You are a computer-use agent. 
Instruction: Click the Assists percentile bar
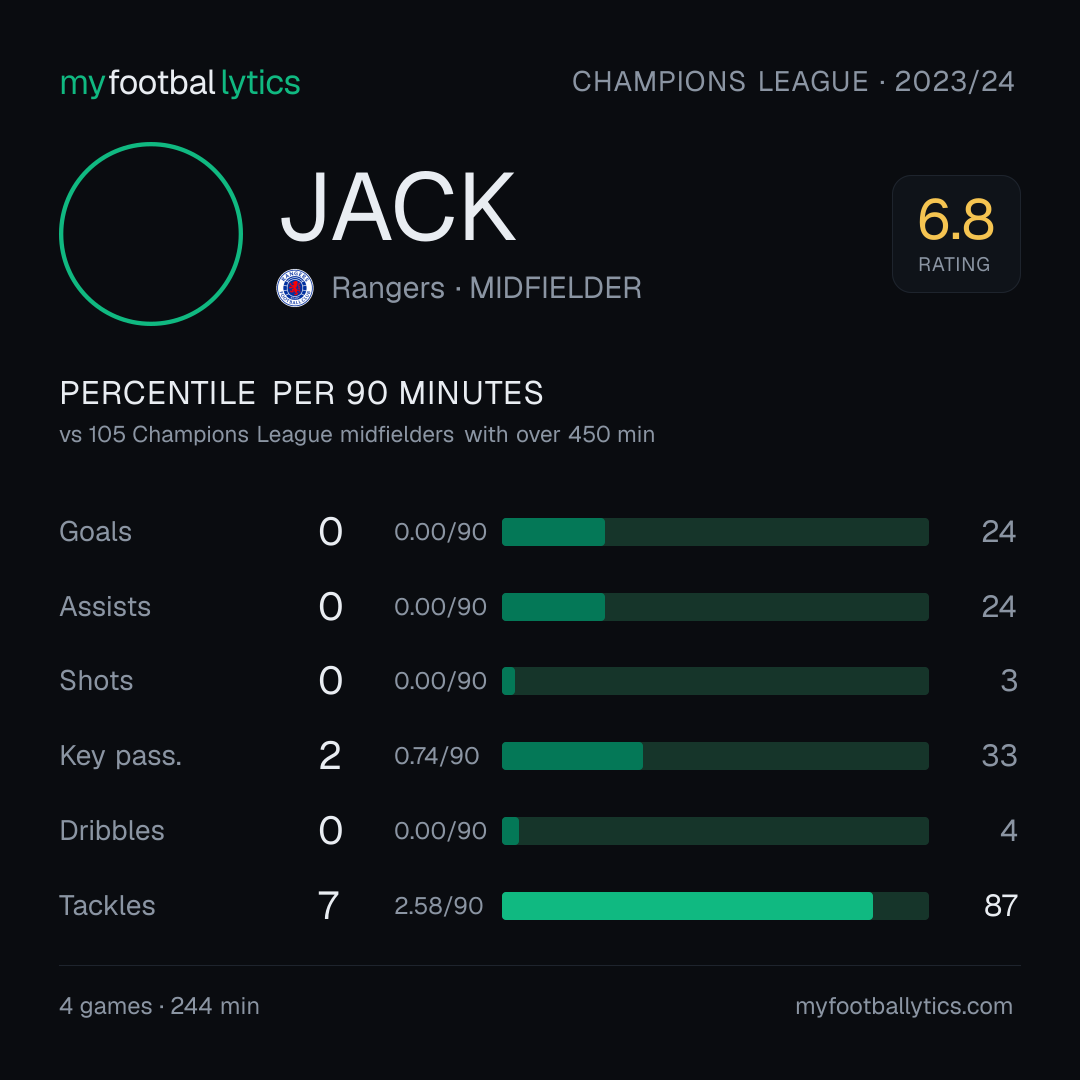click(x=715, y=607)
